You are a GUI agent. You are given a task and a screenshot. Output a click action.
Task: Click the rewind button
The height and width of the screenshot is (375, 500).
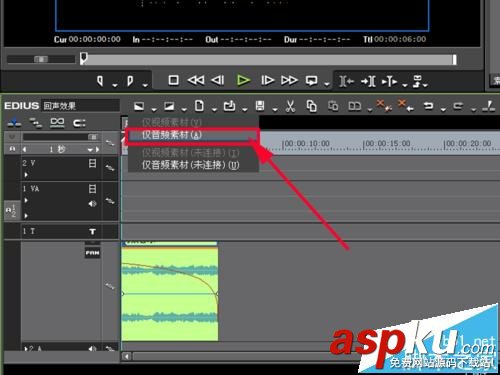tap(196, 80)
